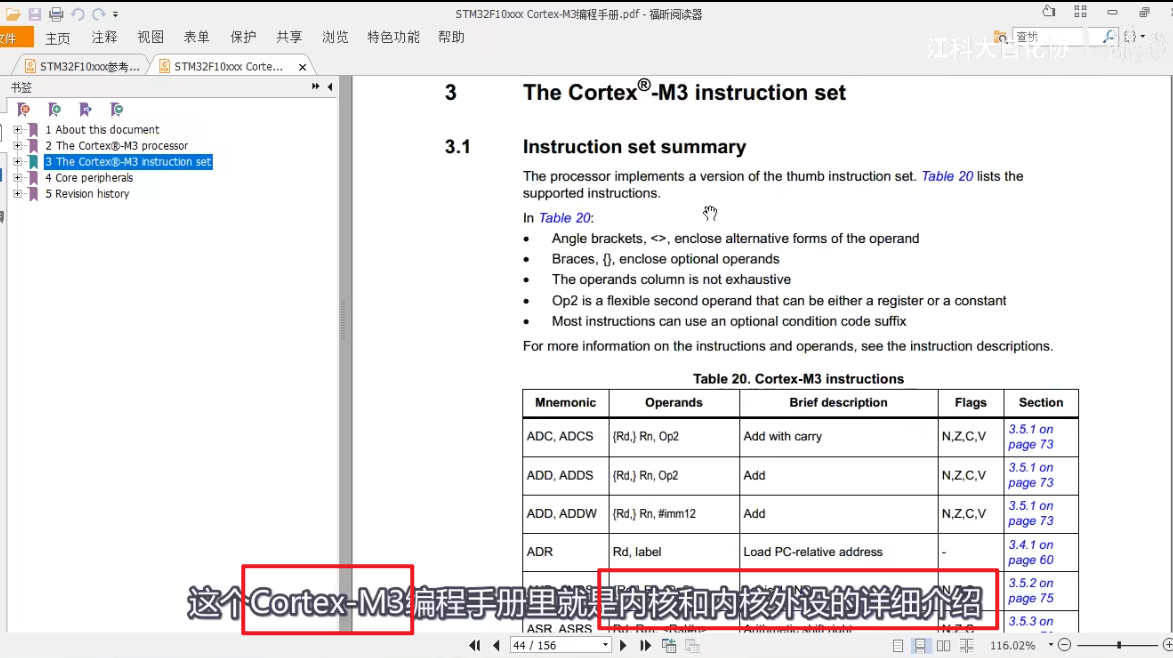Select single page view mode icon
This screenshot has height=658, width=1173.
point(898,645)
